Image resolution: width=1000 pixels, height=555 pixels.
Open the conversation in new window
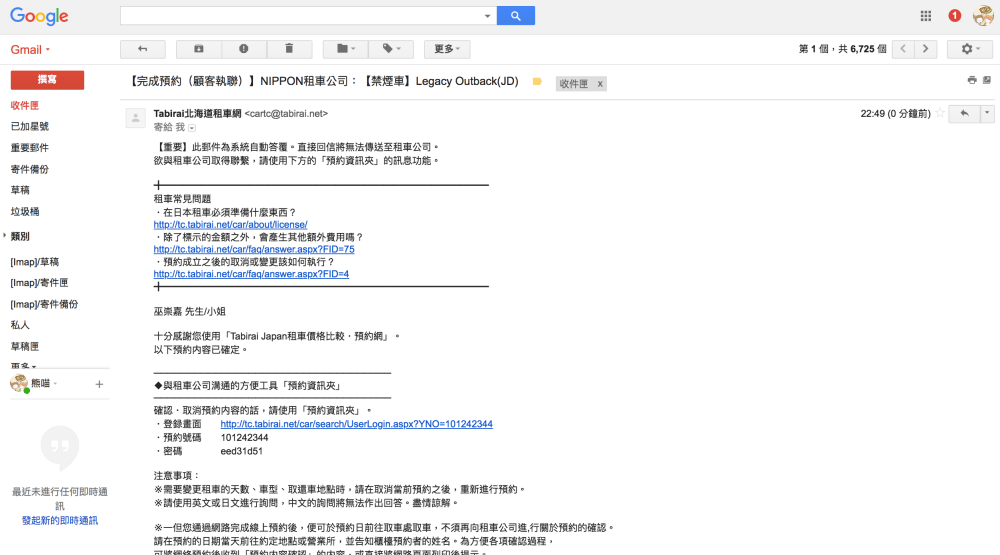(987, 80)
